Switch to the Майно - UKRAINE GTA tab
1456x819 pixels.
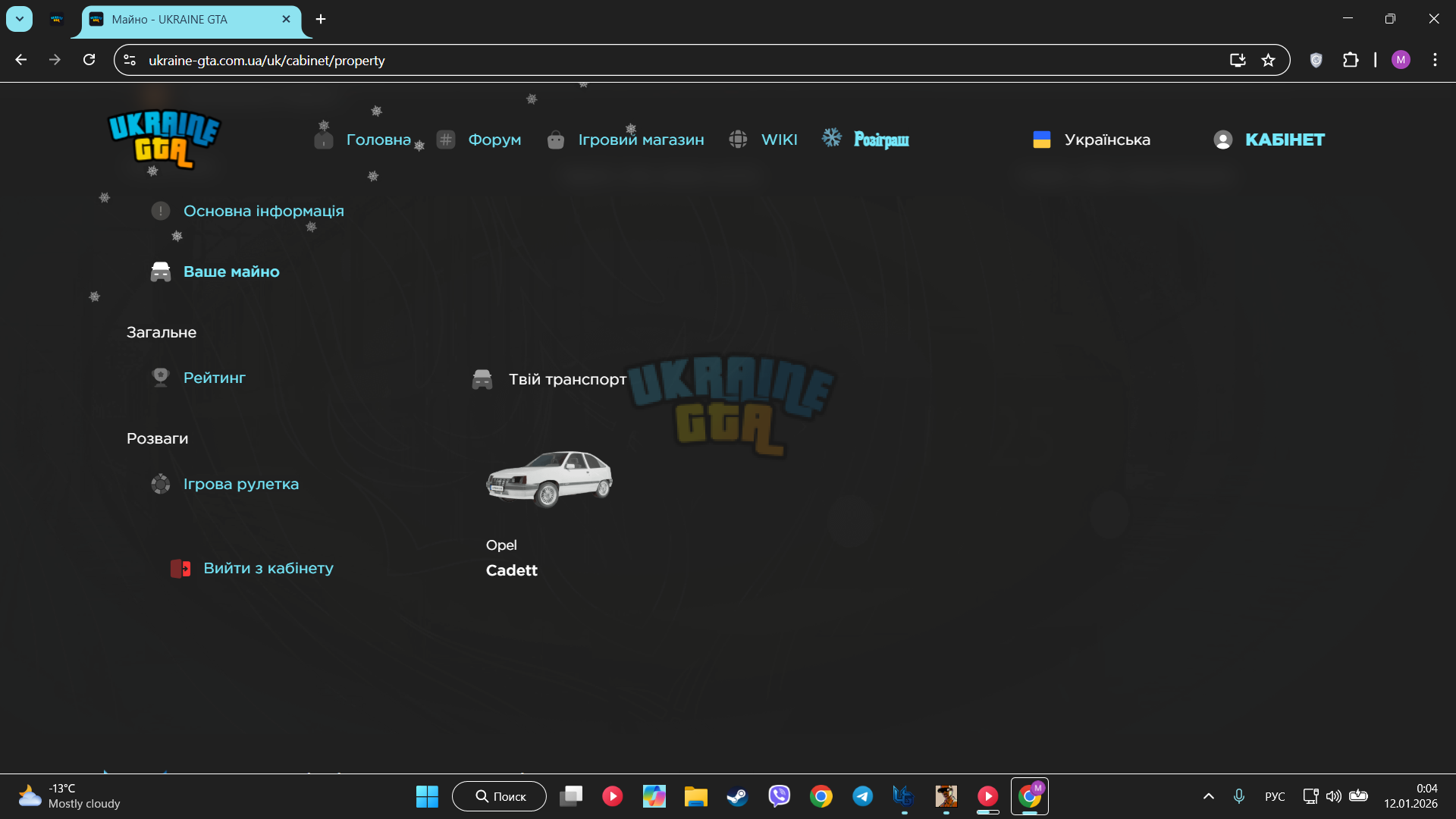click(x=191, y=20)
